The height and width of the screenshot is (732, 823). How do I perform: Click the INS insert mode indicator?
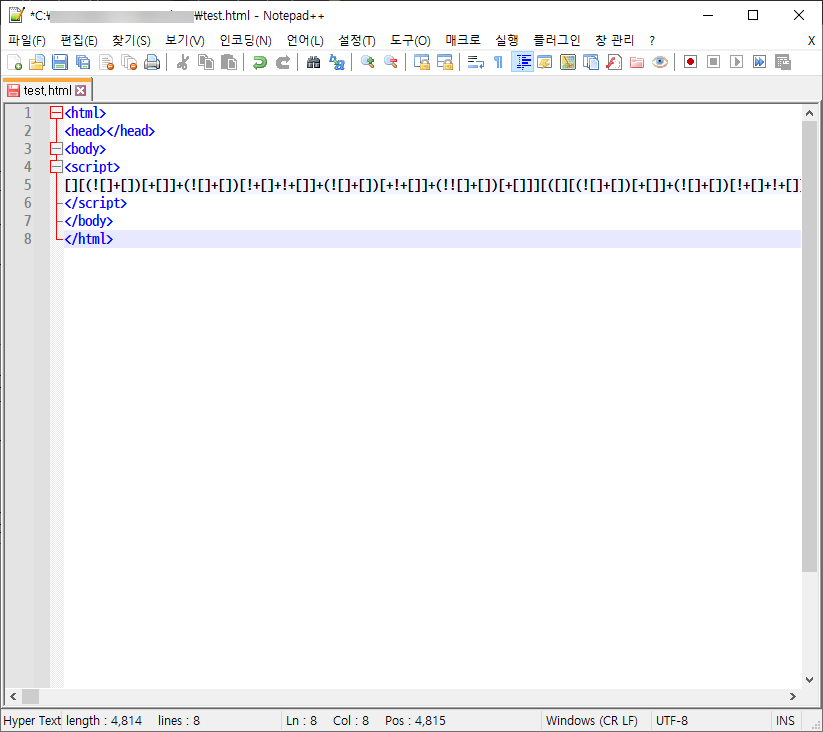tap(785, 720)
